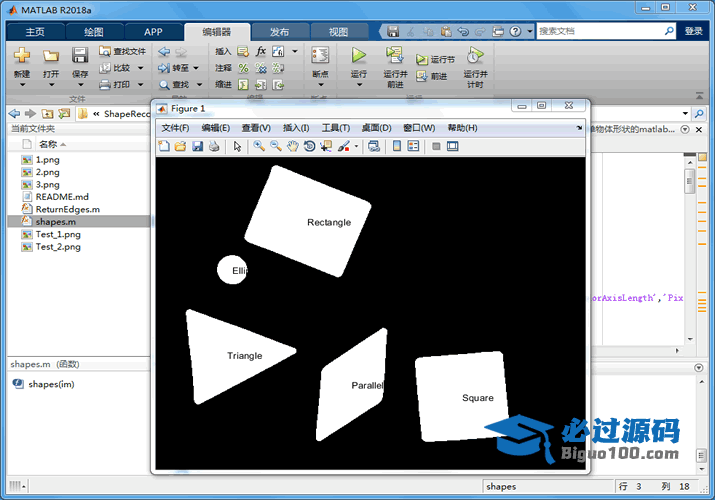The width and height of the screenshot is (715, 500).
Task: Select the Data Cursor tool
Action: click(x=326, y=146)
